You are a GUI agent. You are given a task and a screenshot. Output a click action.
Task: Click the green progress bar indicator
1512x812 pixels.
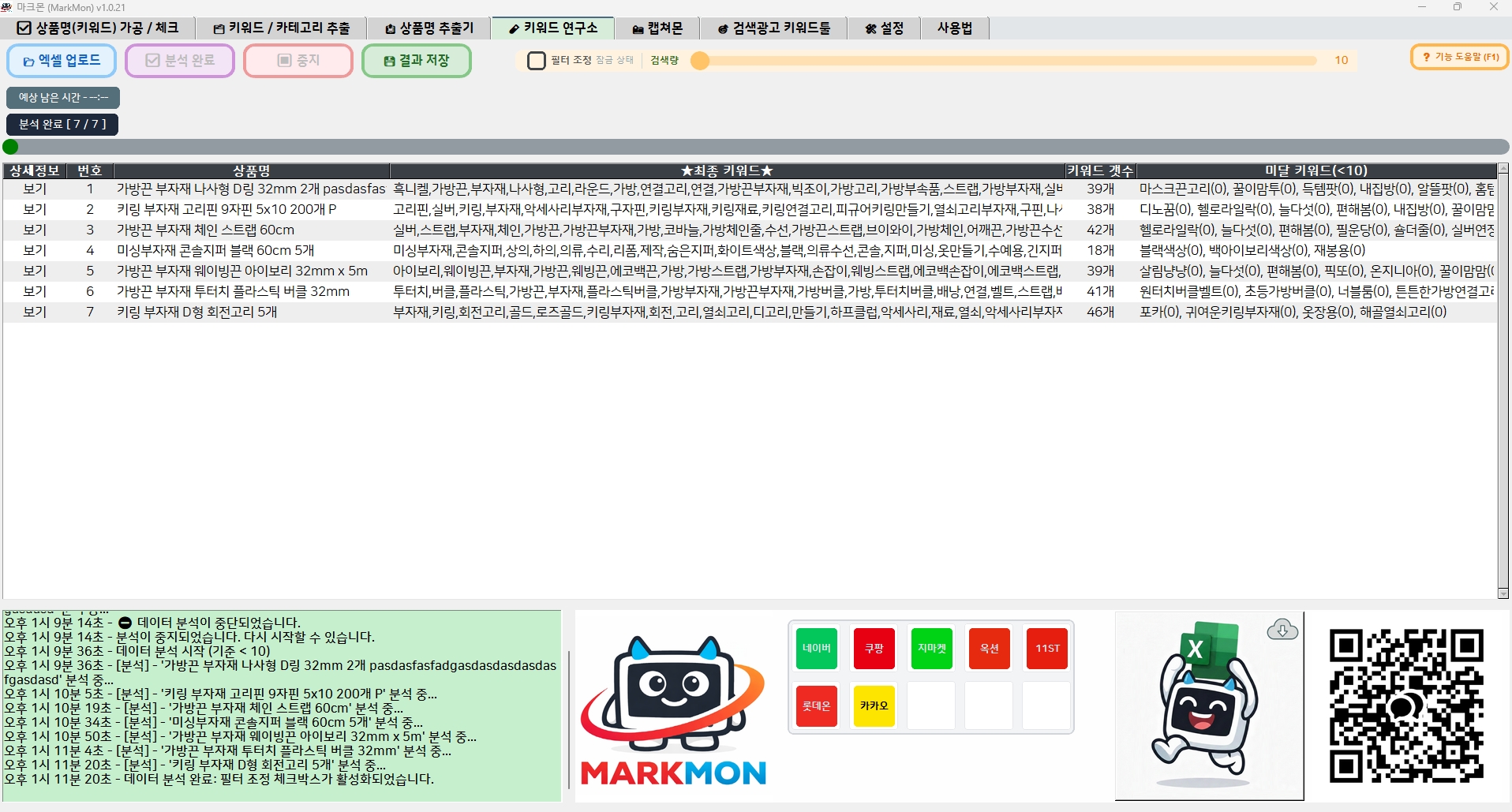[x=10, y=147]
